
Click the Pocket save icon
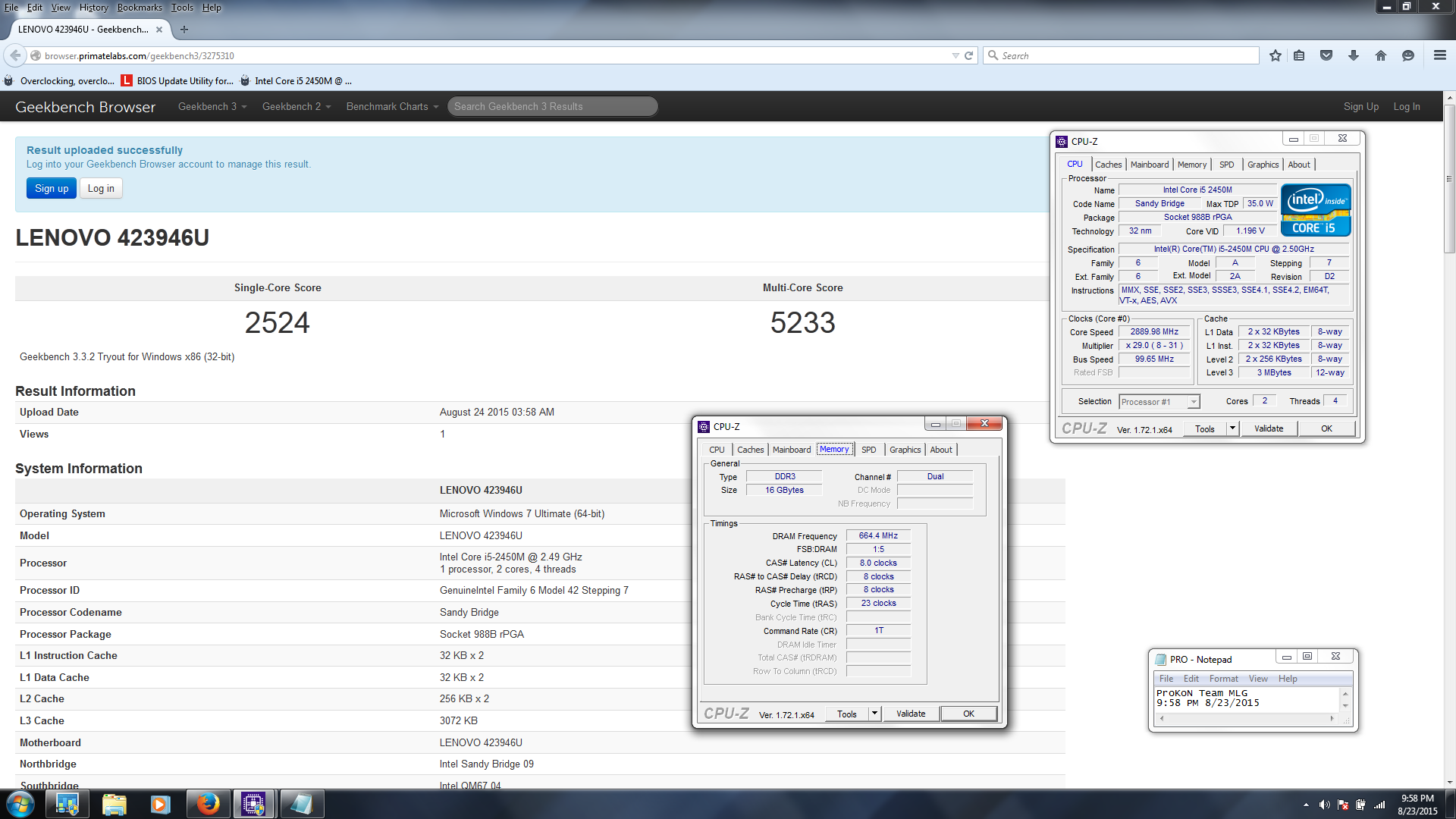pyautogui.click(x=1326, y=55)
